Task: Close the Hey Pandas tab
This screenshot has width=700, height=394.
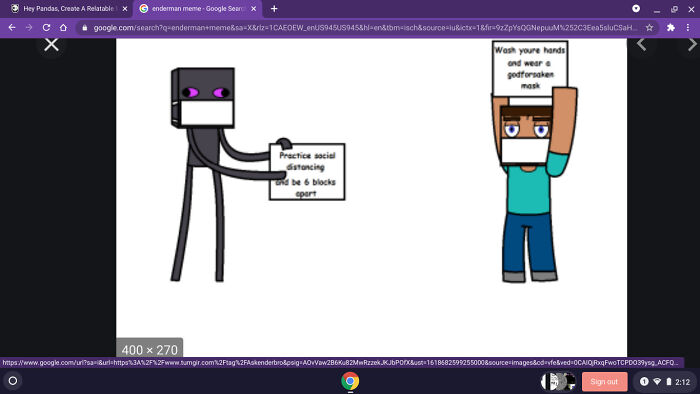Action: (x=125, y=8)
